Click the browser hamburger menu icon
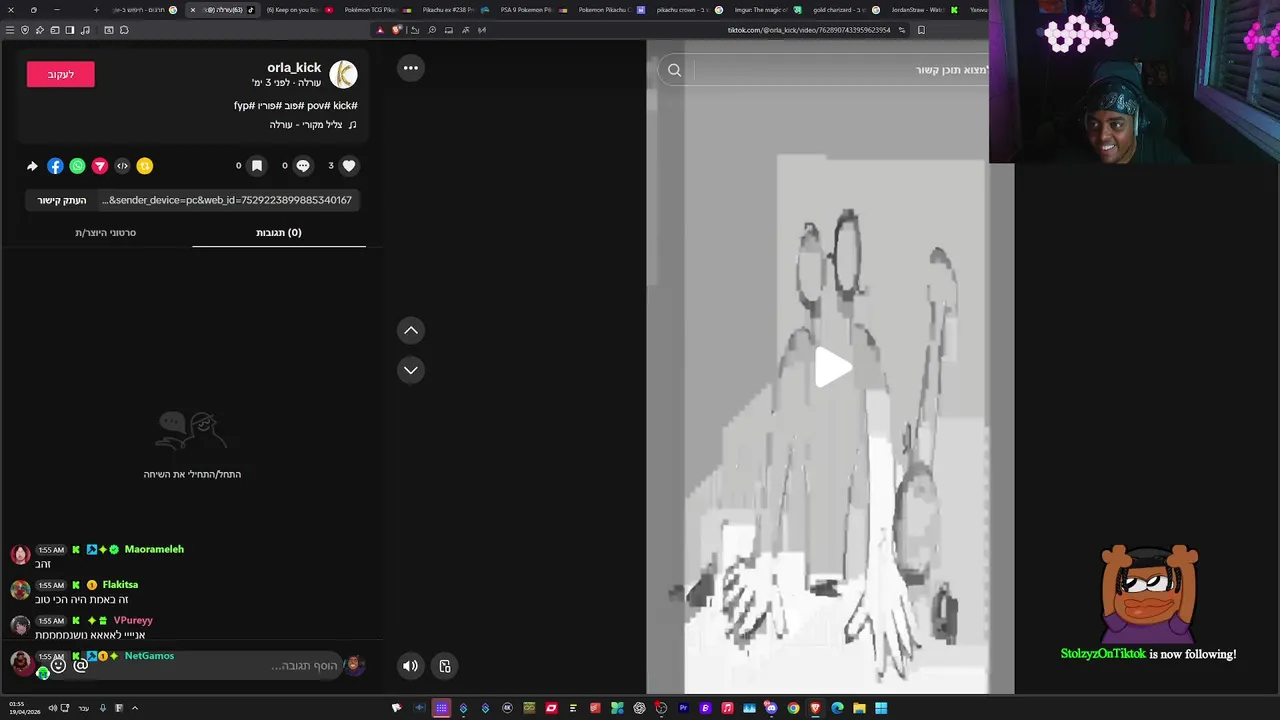 point(10,30)
